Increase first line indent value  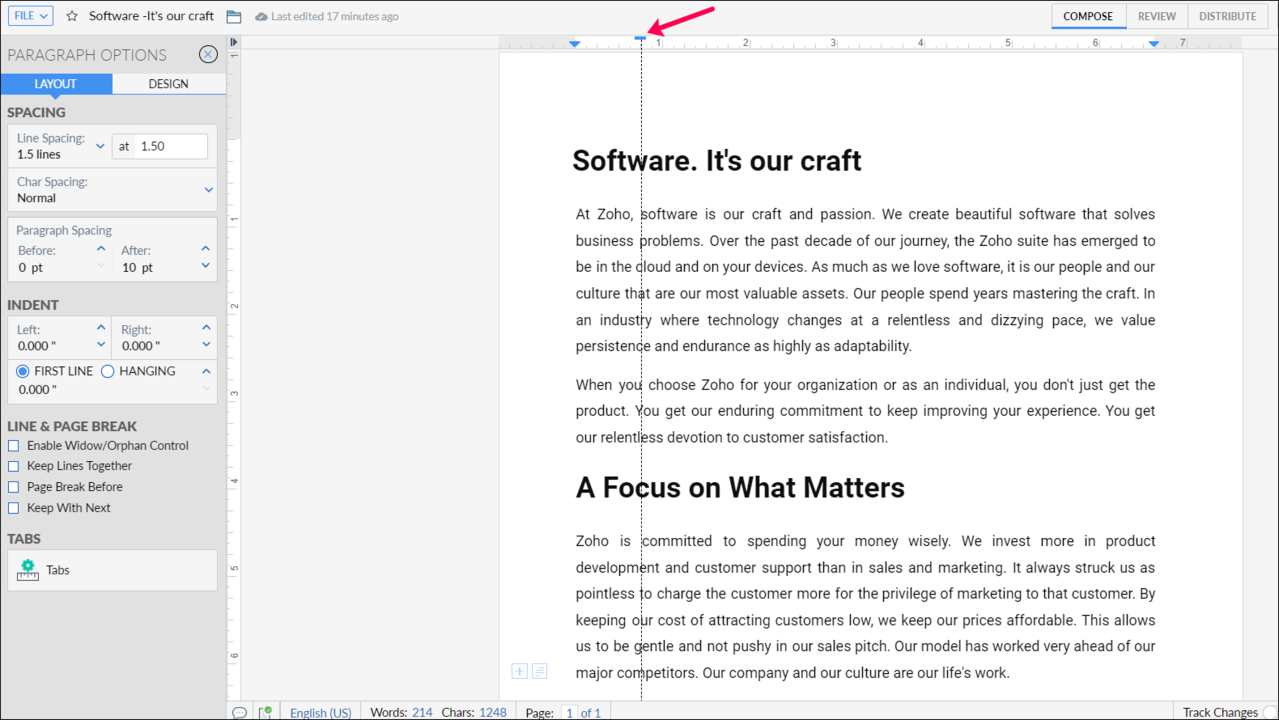click(206, 372)
